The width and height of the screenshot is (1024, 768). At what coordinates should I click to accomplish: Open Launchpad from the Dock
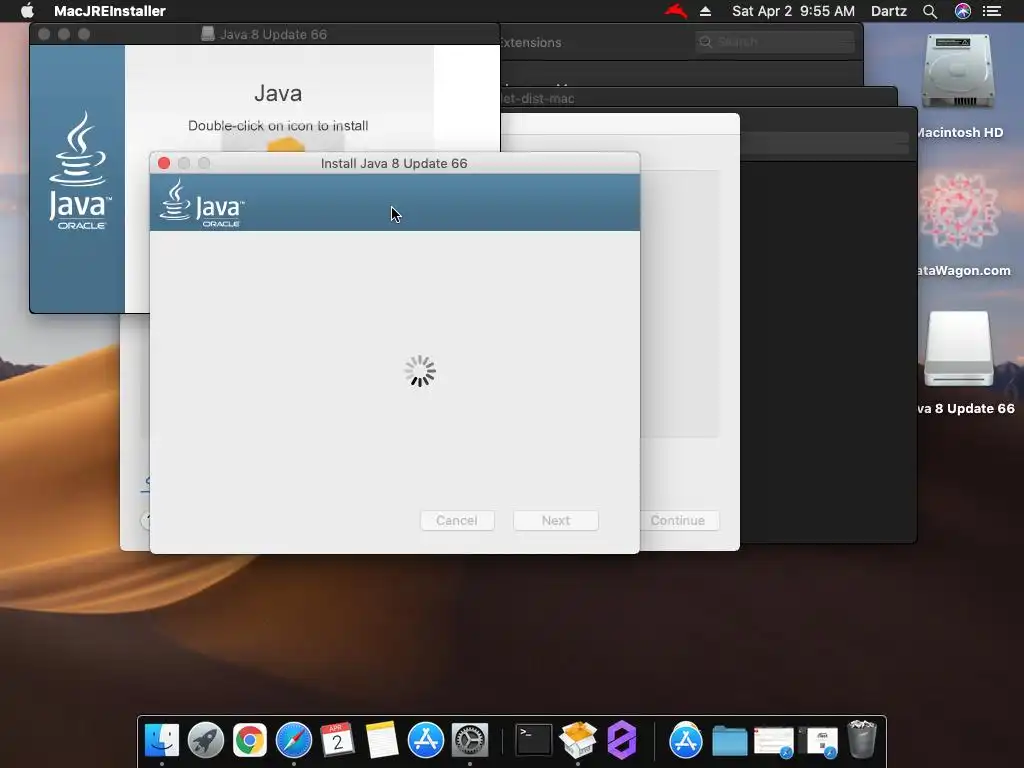tap(206, 740)
